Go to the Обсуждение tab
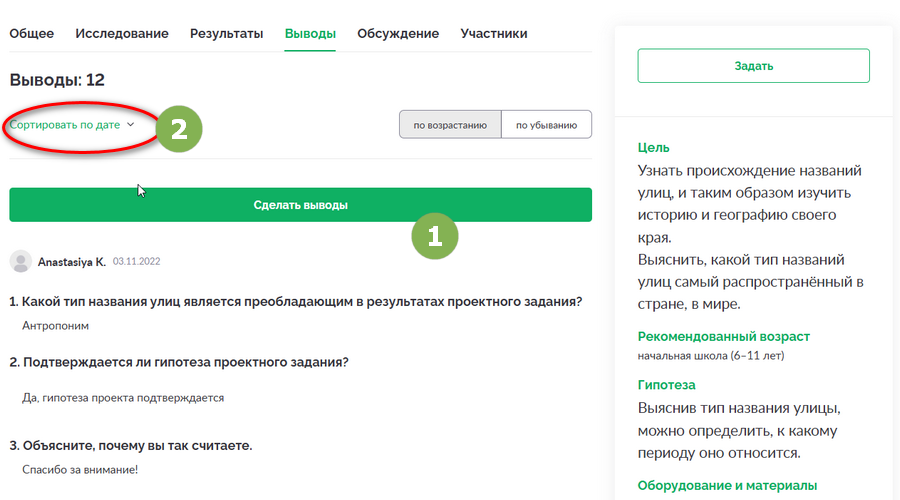 (398, 33)
